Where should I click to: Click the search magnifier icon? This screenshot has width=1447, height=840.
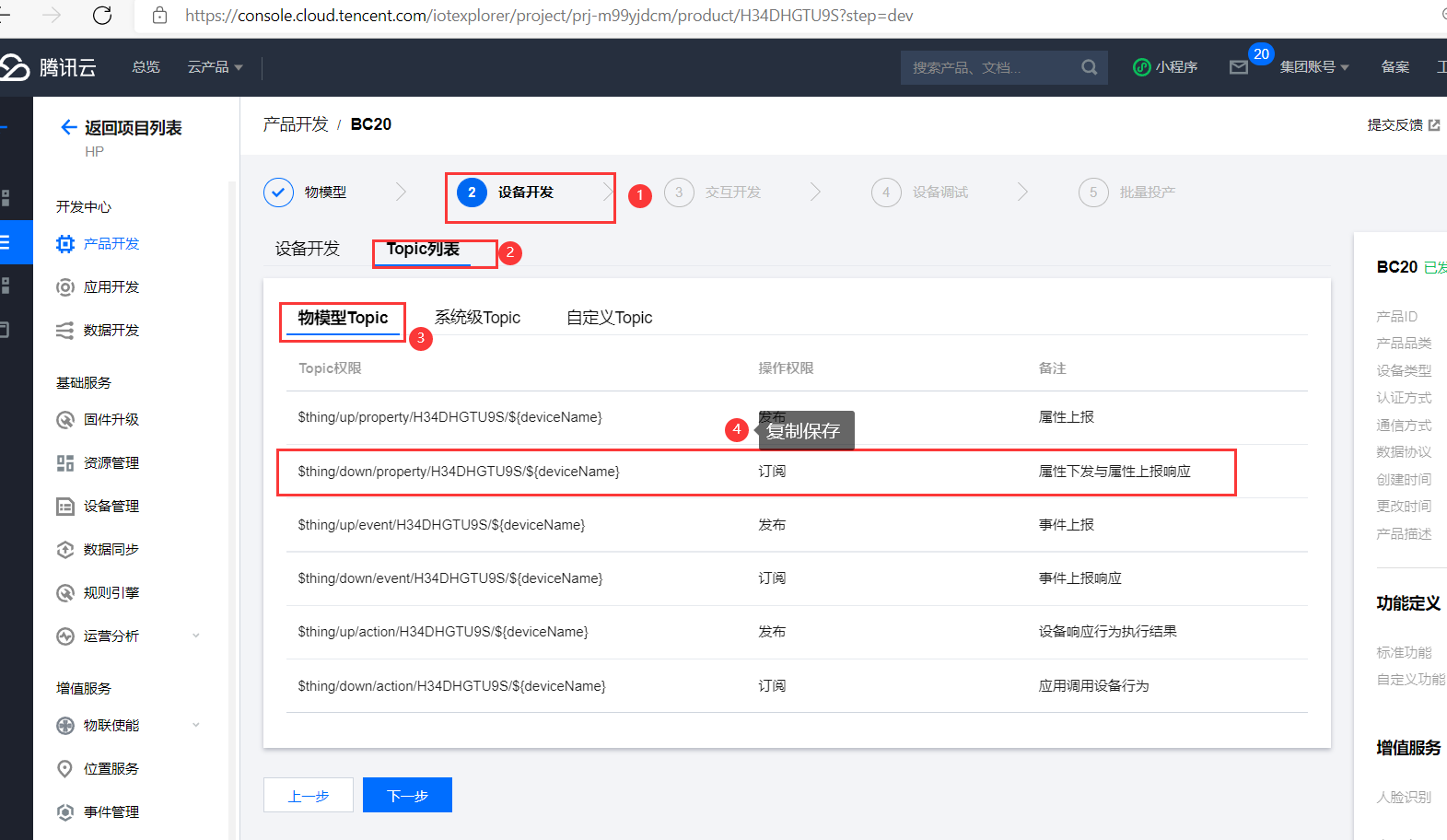coord(1089,67)
